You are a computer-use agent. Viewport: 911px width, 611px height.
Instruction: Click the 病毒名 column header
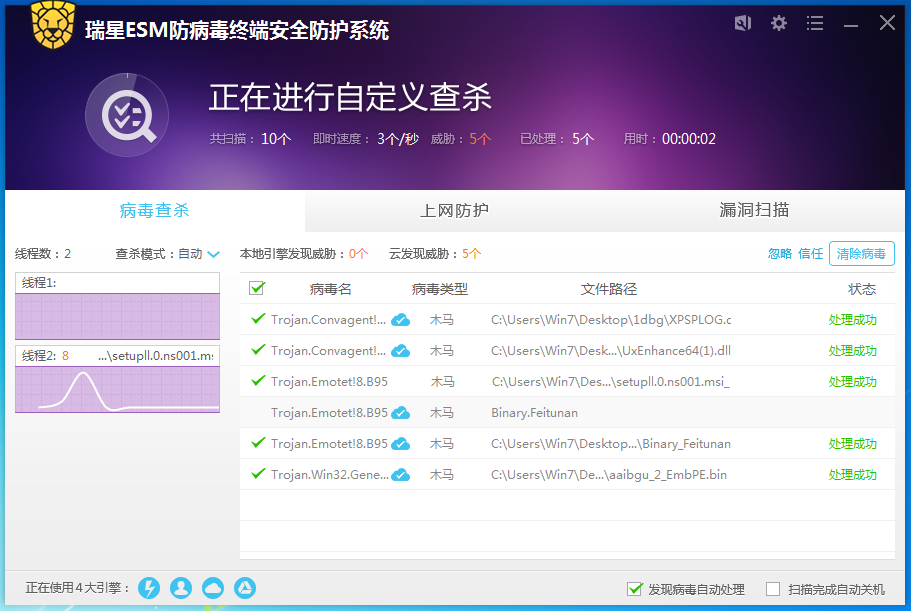click(x=331, y=289)
